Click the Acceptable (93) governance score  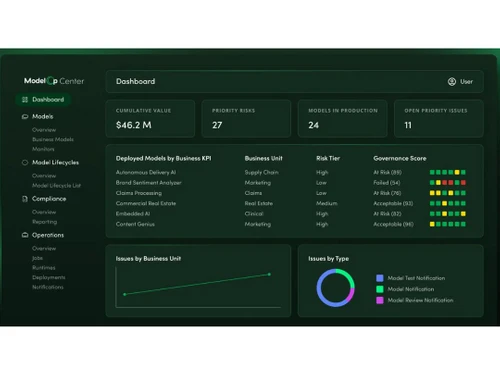[x=393, y=203]
